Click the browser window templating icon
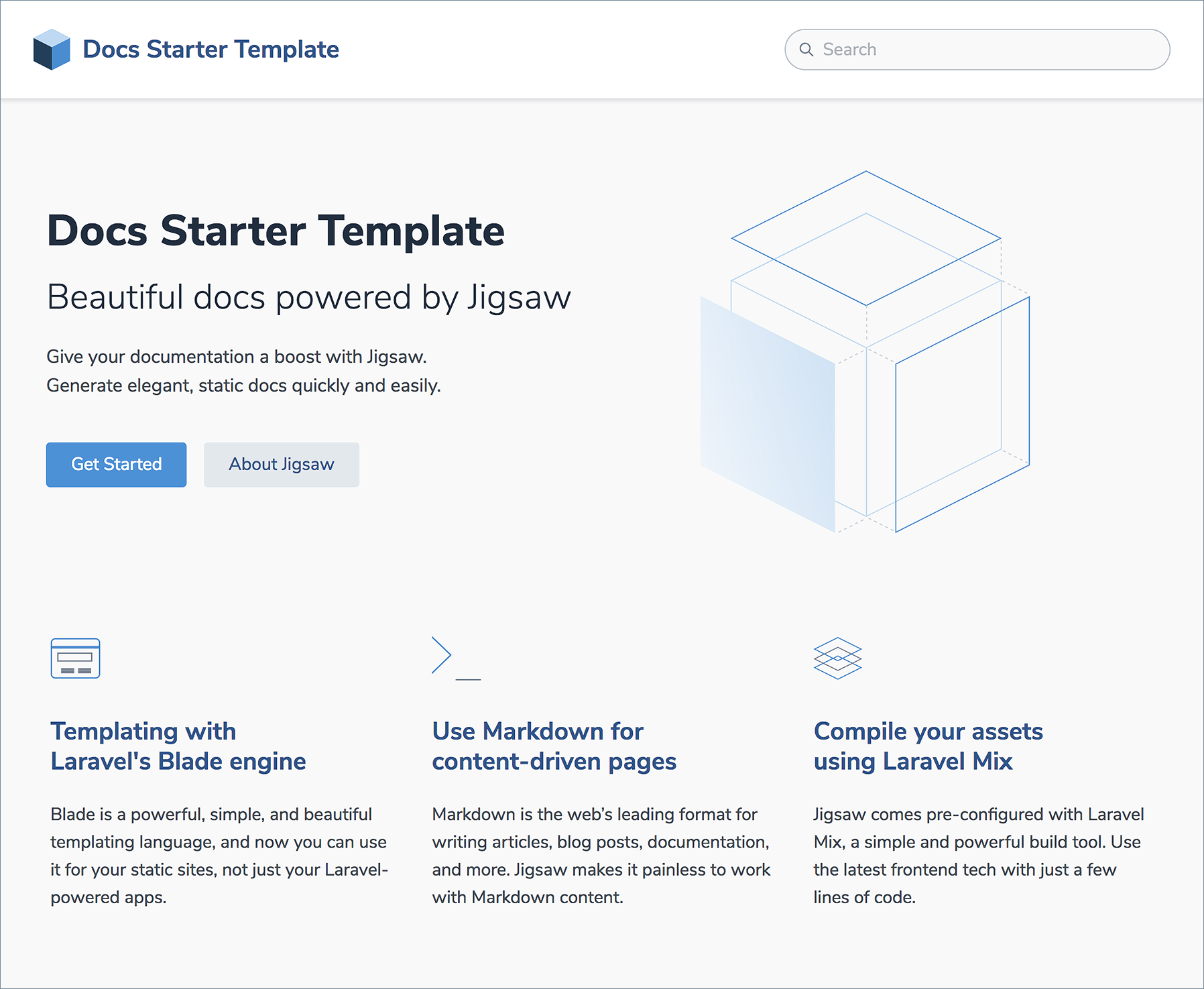Screen dimensions: 1204x989 [x=75, y=658]
